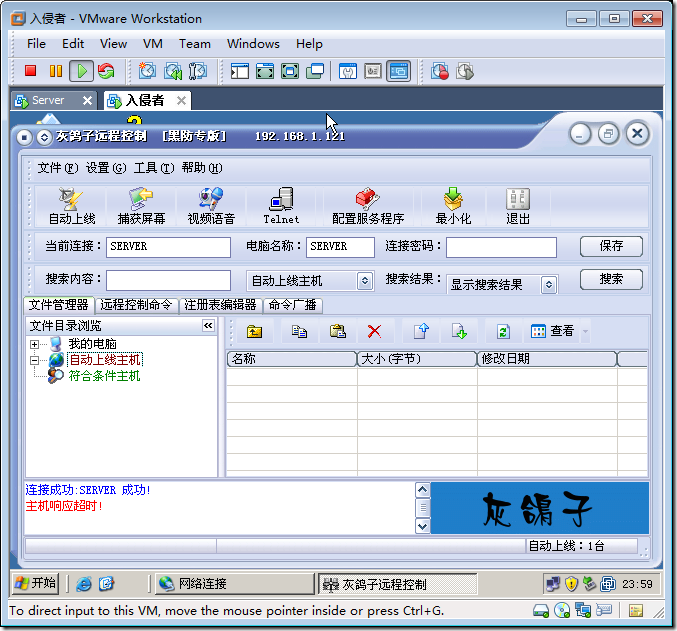Launch the Telnet tool icon
Viewport: 677px width, 631px height.
tap(282, 206)
